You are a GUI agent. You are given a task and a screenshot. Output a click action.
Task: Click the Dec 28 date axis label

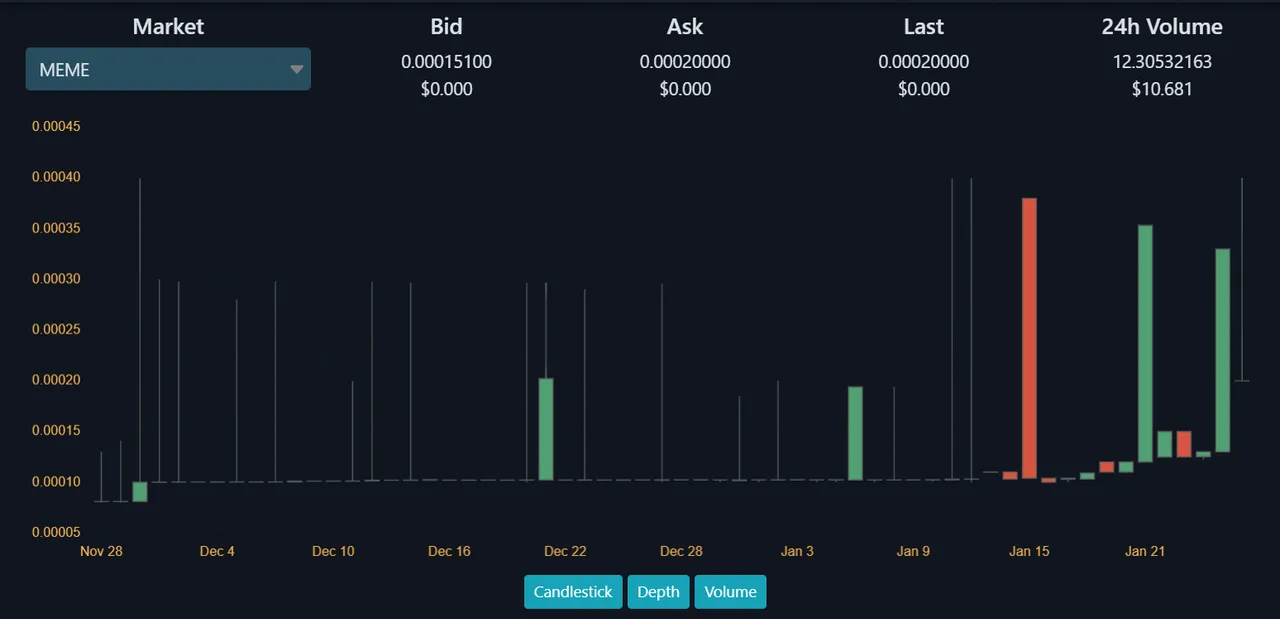(x=681, y=551)
